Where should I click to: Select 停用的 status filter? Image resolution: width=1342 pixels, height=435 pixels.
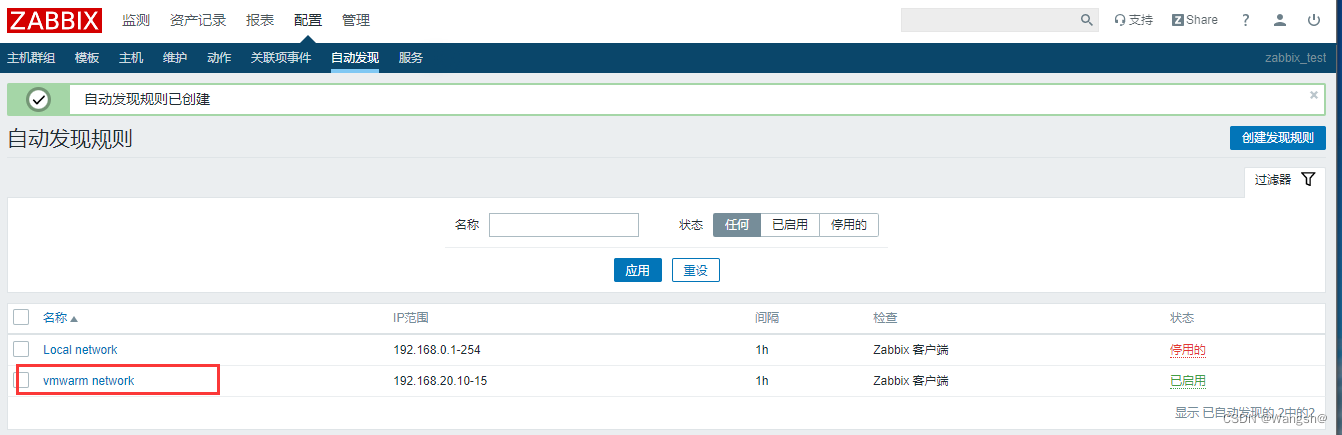tap(849, 225)
